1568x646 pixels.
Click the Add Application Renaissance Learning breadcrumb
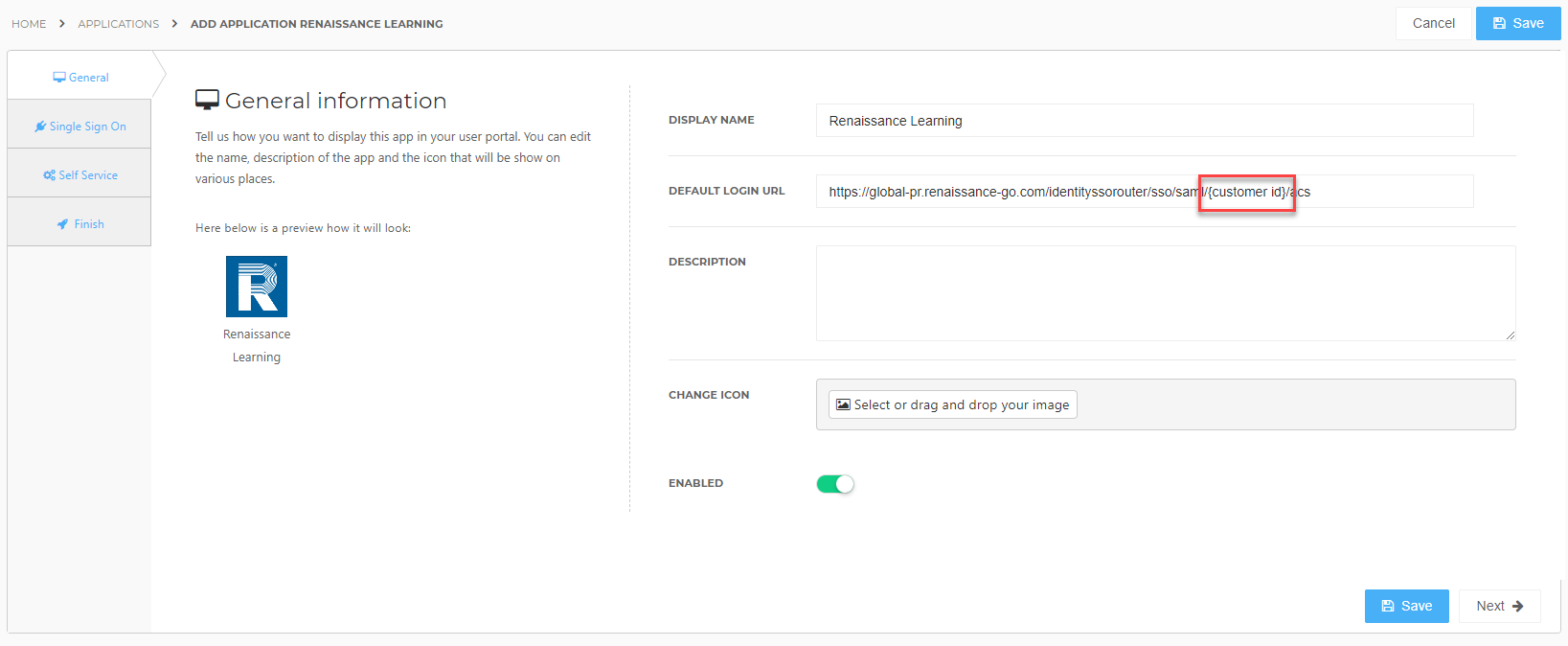317,24
